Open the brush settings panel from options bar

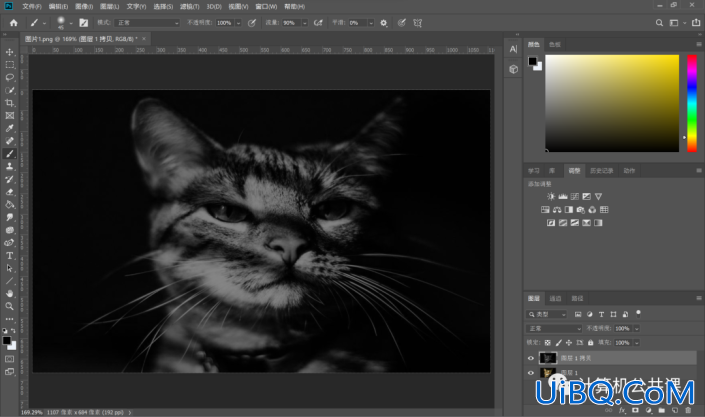tap(84, 22)
